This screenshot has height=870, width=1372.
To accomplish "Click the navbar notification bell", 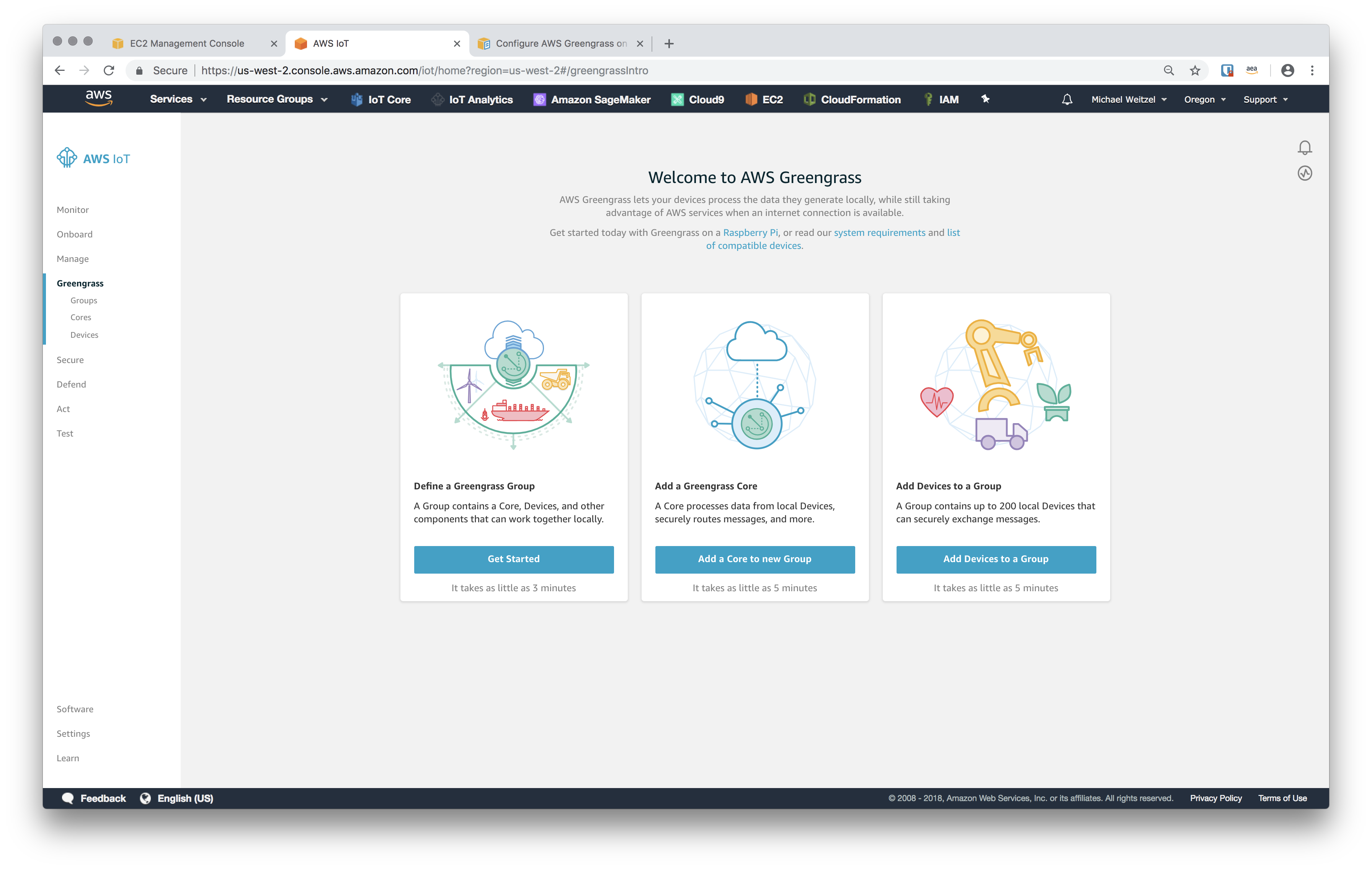I will tap(1067, 99).
